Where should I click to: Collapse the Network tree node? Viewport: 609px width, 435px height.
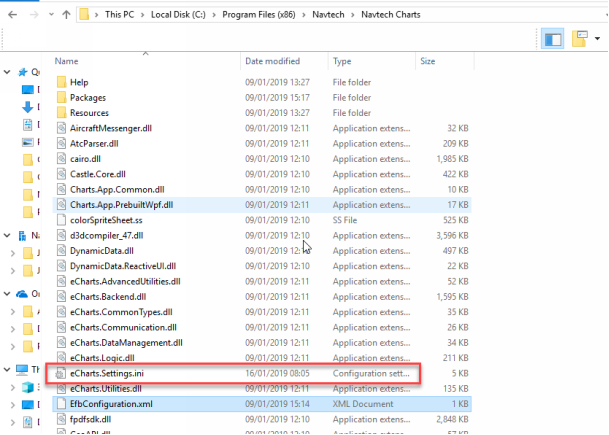[7, 235]
